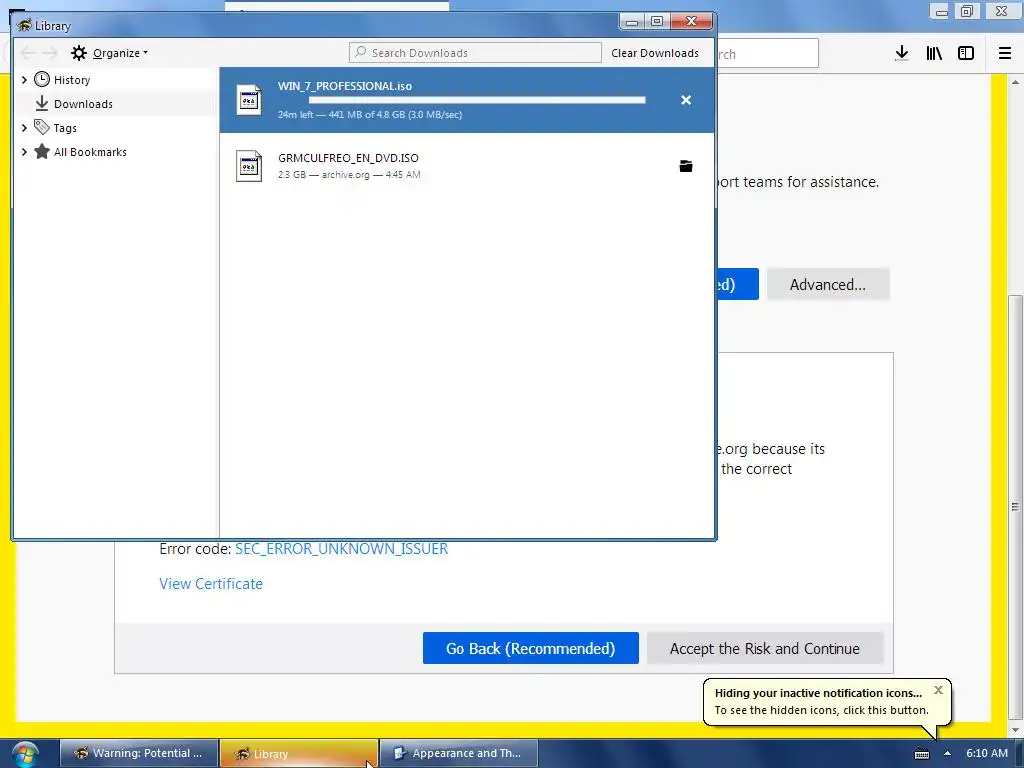The image size is (1024, 768).
Task: Open Firefox Library toolbar icon
Action: (x=934, y=54)
